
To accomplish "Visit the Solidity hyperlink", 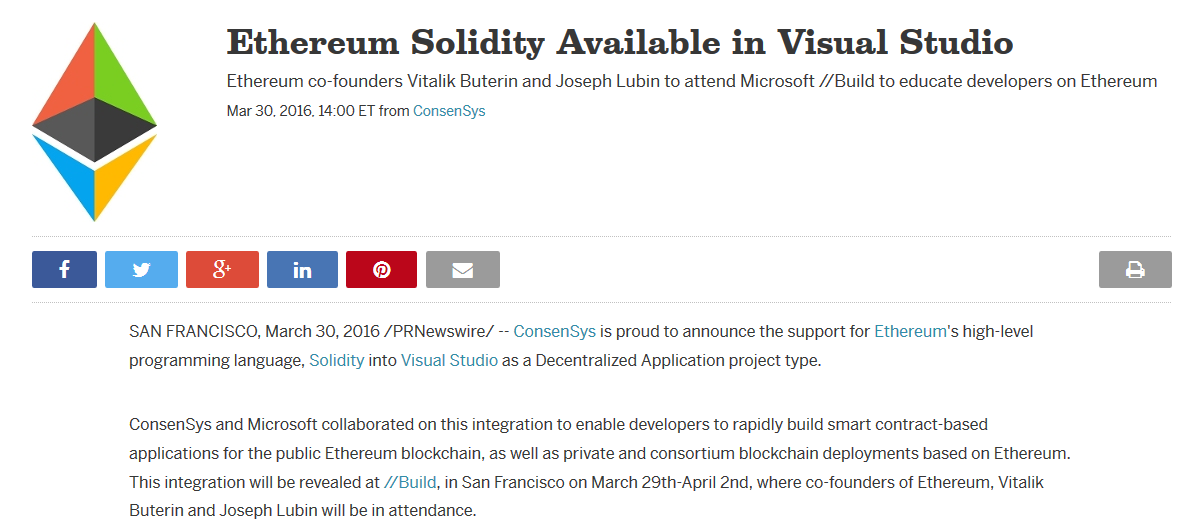I will (x=337, y=360).
